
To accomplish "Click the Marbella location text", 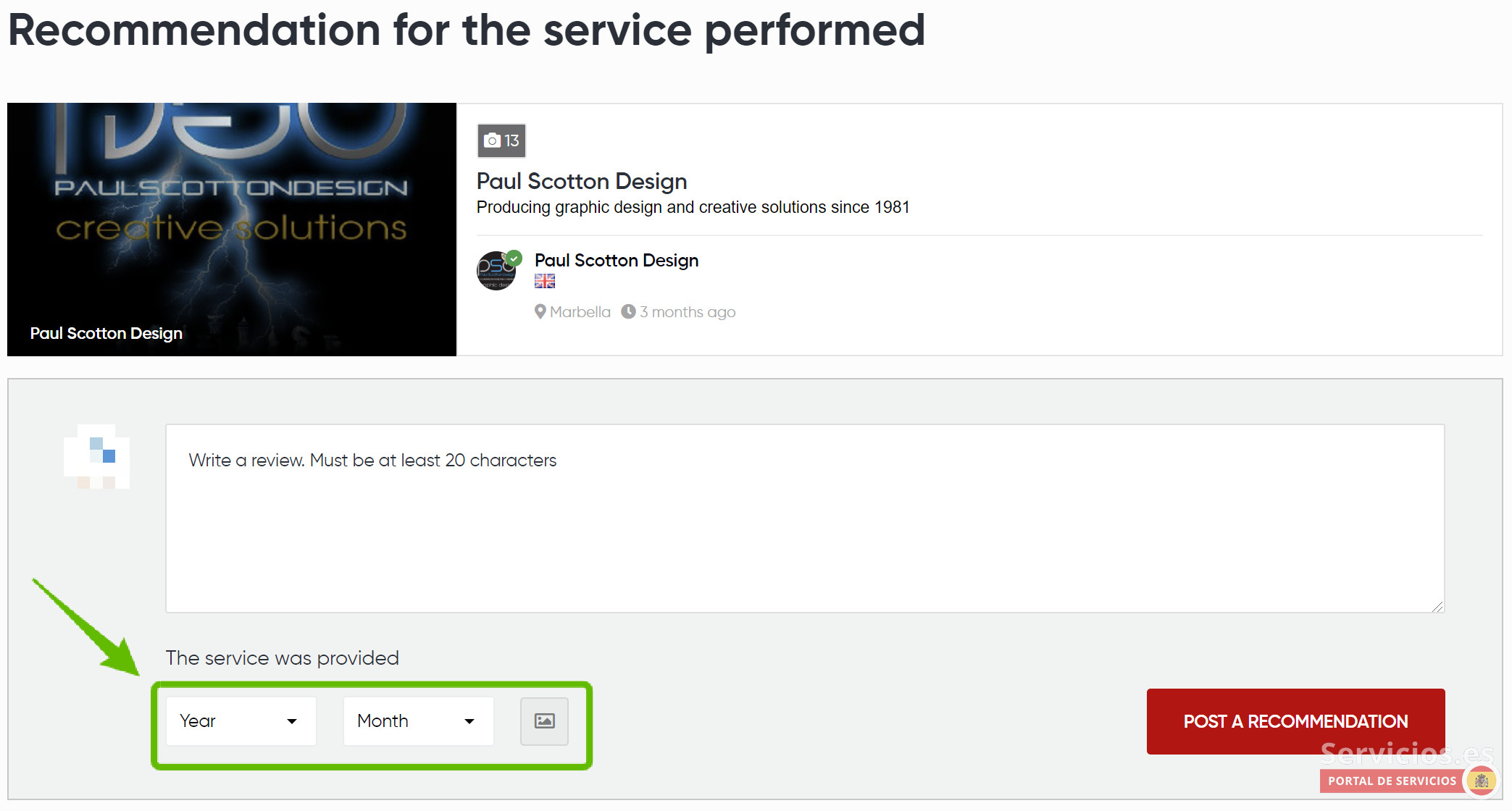I will click(580, 312).
